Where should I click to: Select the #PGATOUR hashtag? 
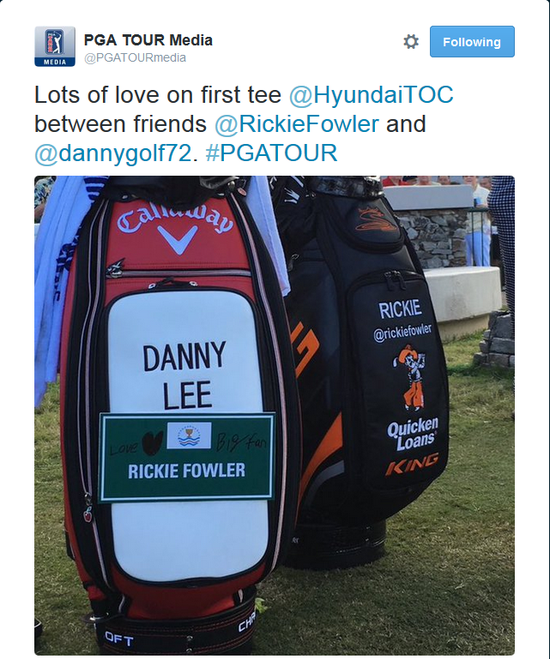pyautogui.click(x=271, y=153)
